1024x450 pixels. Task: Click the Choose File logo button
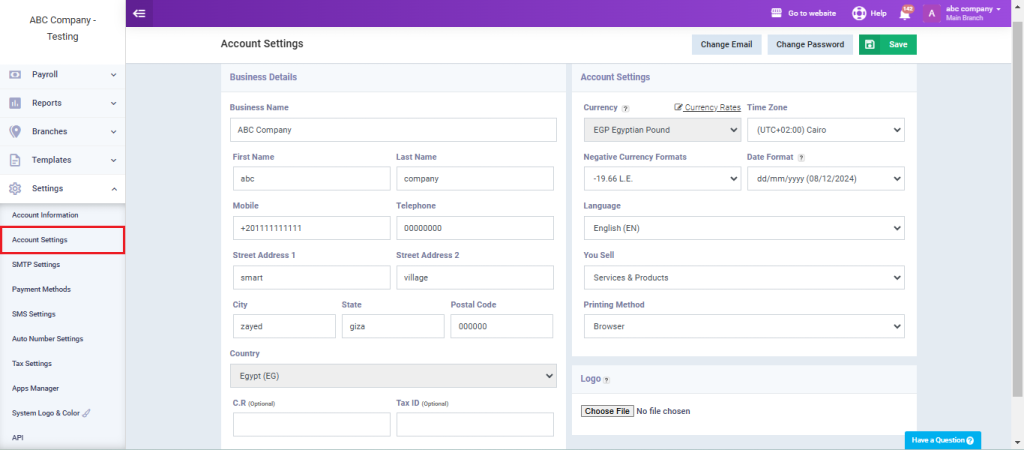pos(607,411)
